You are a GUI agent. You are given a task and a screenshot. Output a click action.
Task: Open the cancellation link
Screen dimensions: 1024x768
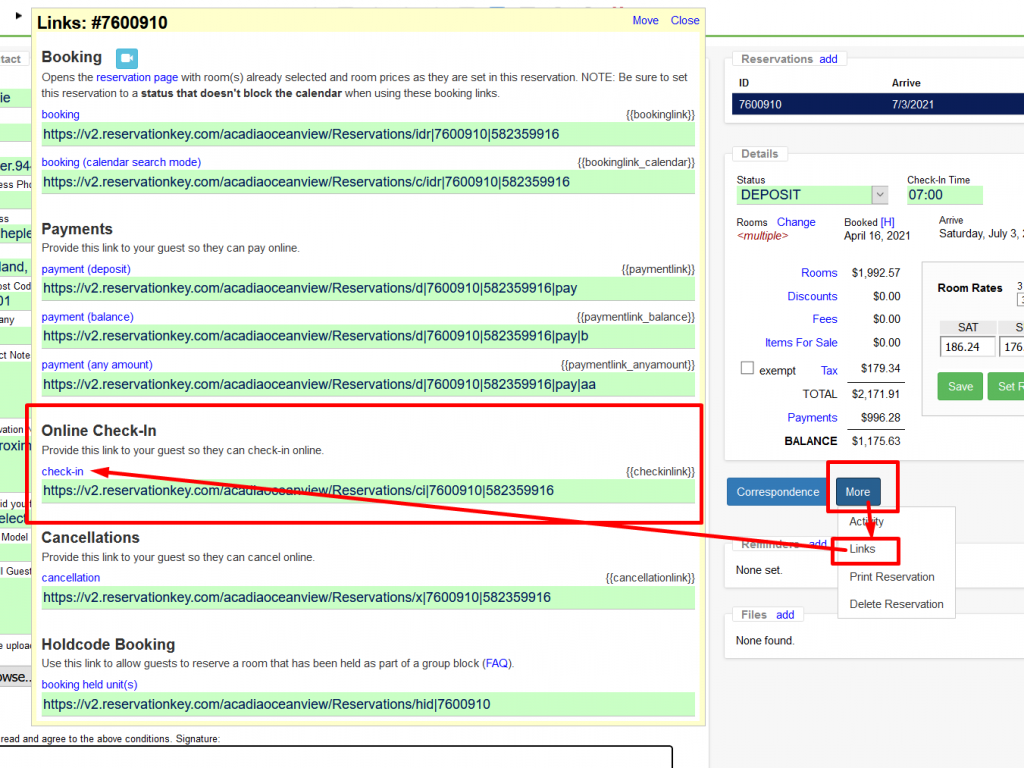(x=70, y=577)
